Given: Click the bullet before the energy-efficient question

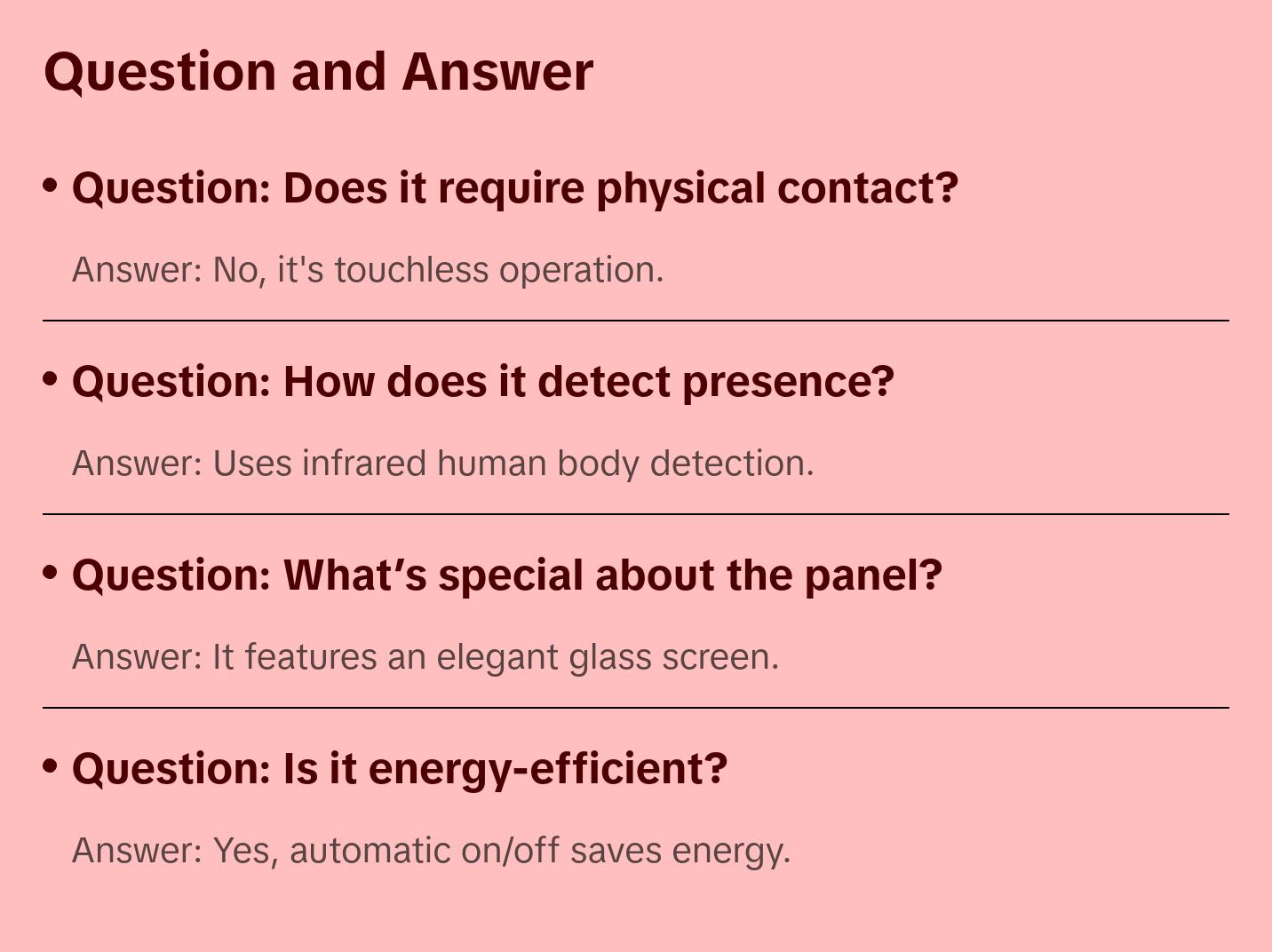Looking at the screenshot, I should 51,766.
